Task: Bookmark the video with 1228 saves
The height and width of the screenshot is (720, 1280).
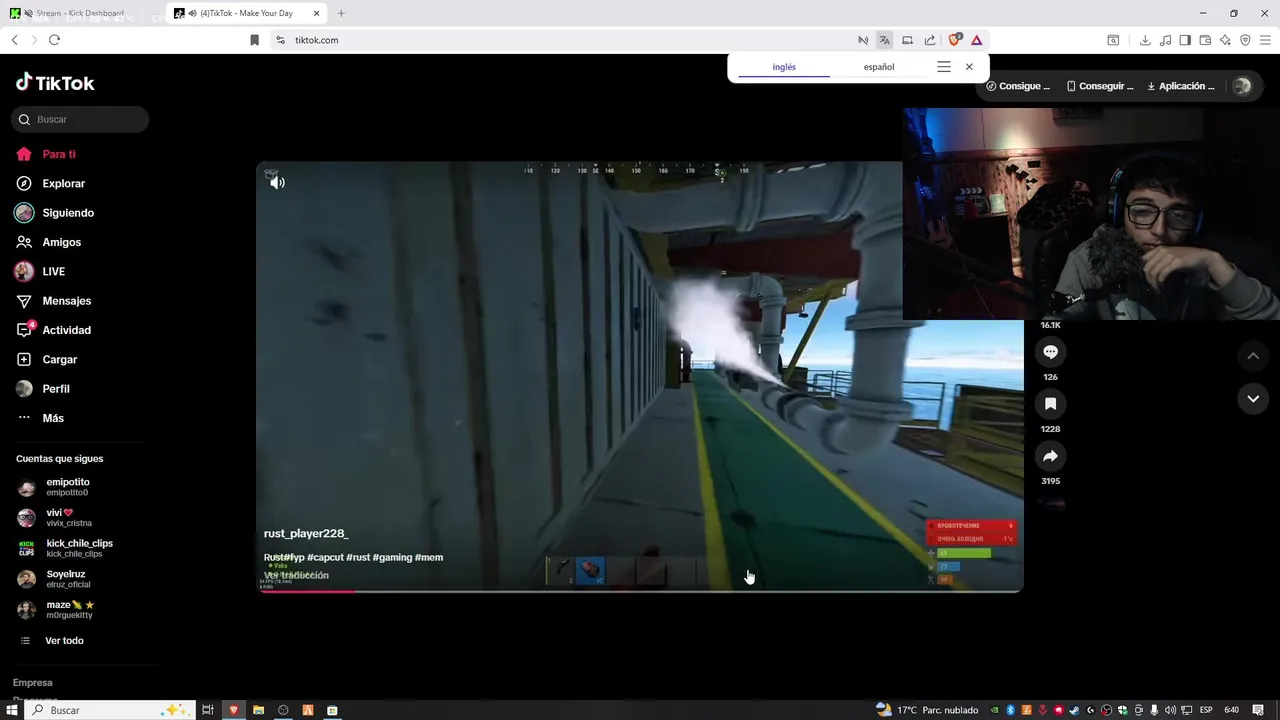Action: point(1050,404)
